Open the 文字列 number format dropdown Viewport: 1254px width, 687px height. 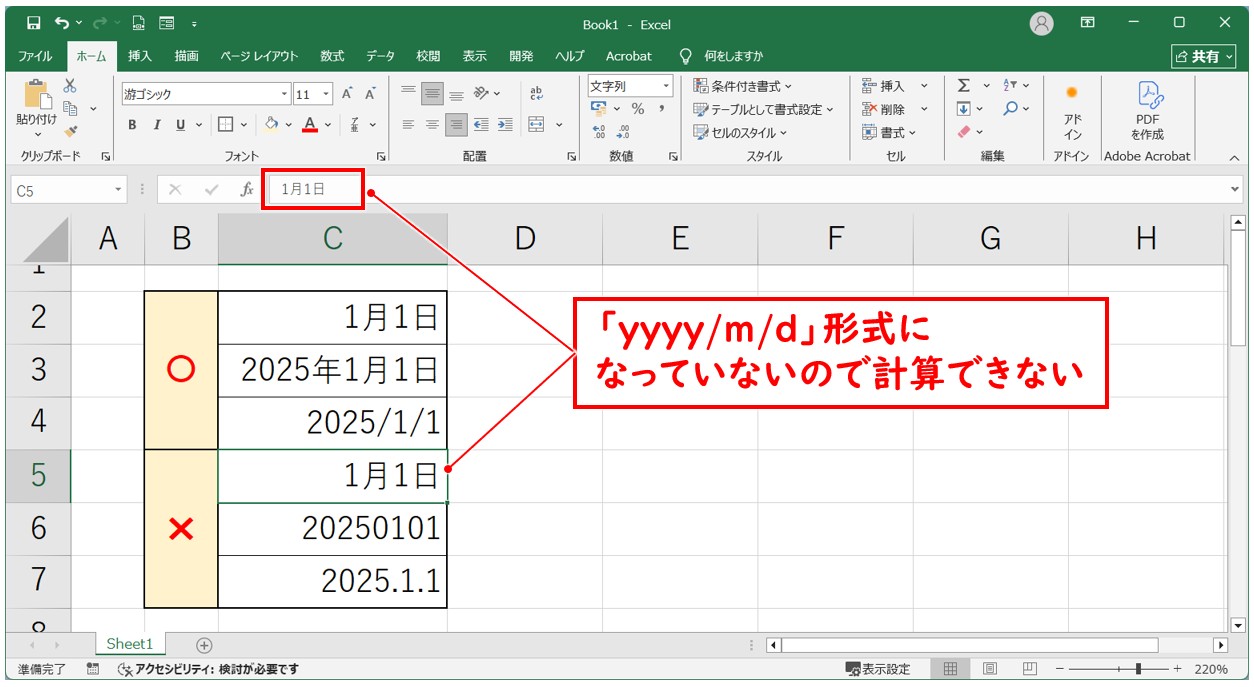[665, 86]
